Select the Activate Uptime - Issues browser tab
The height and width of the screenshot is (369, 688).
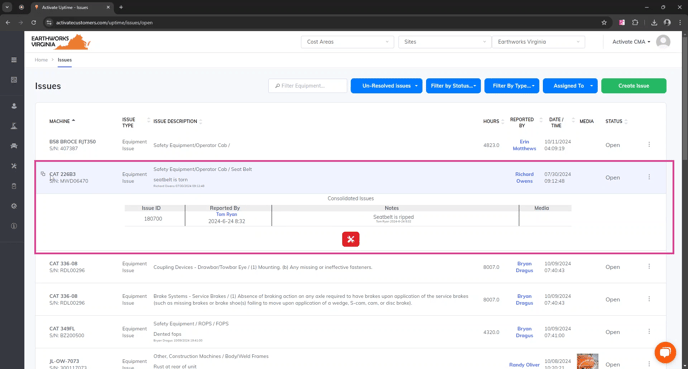click(72, 7)
